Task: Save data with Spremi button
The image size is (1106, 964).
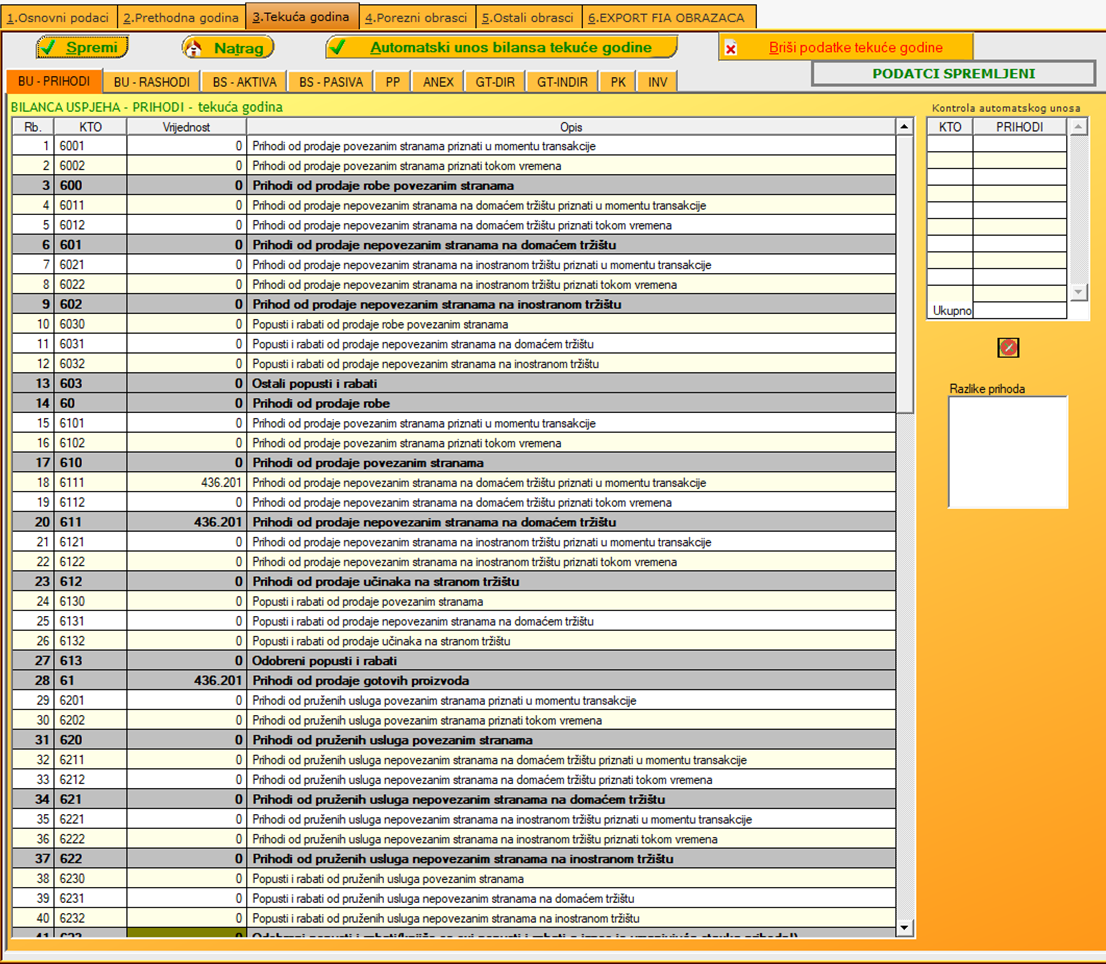Action: tap(82, 47)
